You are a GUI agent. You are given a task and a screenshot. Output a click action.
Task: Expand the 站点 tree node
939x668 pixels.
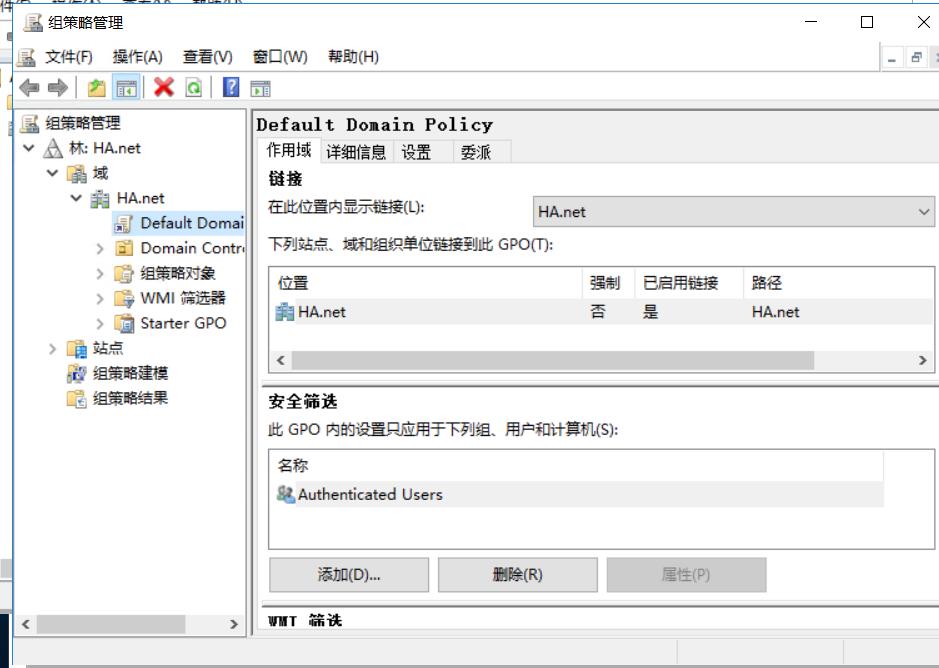pyautogui.click(x=53, y=348)
